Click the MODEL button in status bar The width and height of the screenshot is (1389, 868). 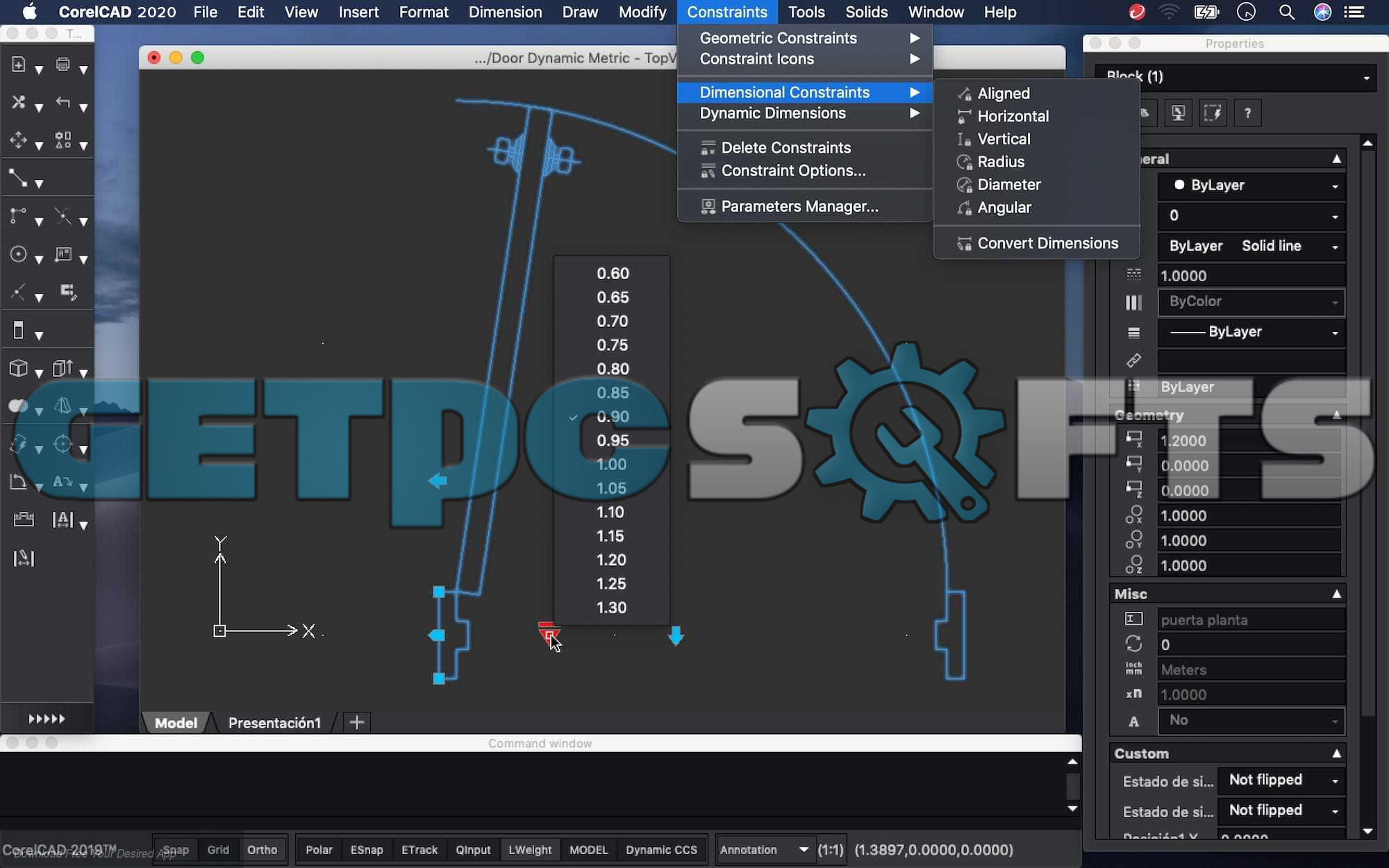(588, 849)
